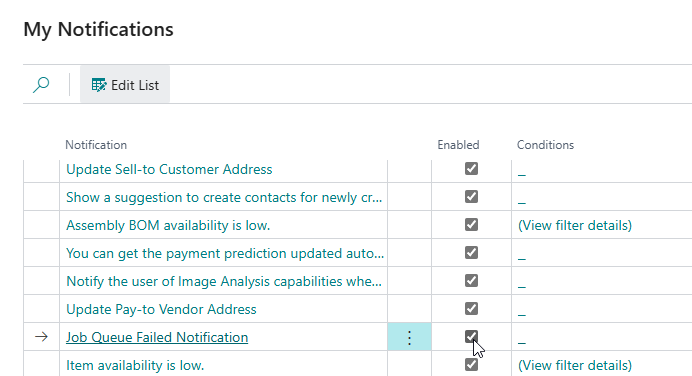Click Conditions dash for payment prediction row

(522, 258)
